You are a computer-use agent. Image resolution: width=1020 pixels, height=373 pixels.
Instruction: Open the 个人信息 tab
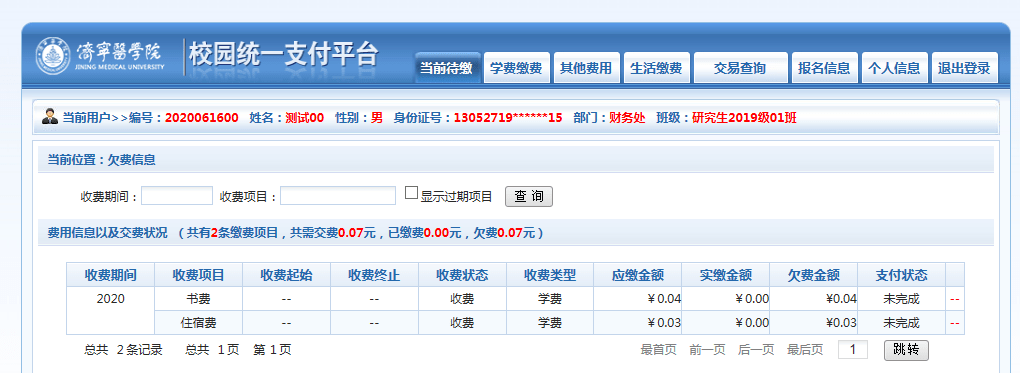point(894,68)
